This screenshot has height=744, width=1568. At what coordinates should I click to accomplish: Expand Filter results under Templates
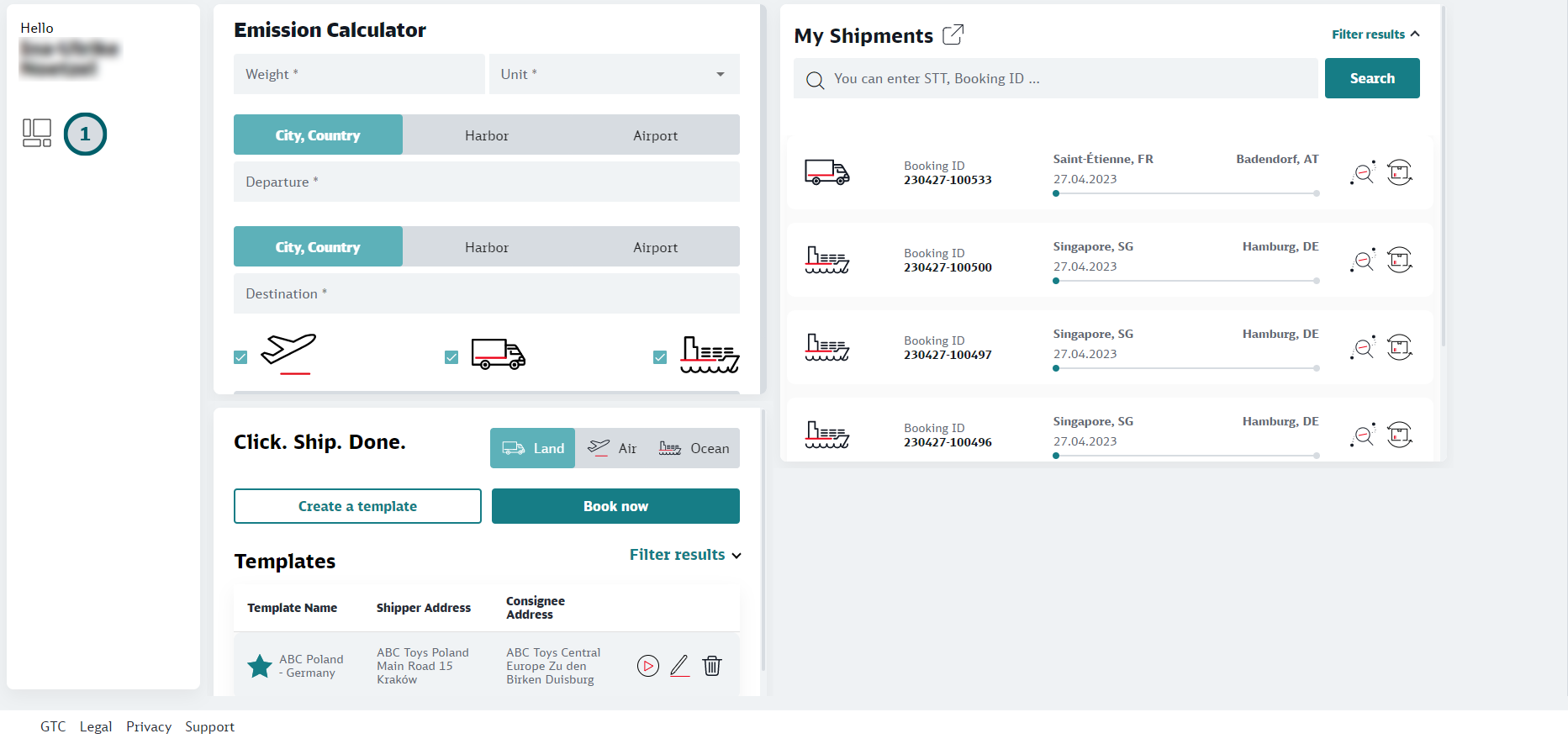tap(684, 555)
